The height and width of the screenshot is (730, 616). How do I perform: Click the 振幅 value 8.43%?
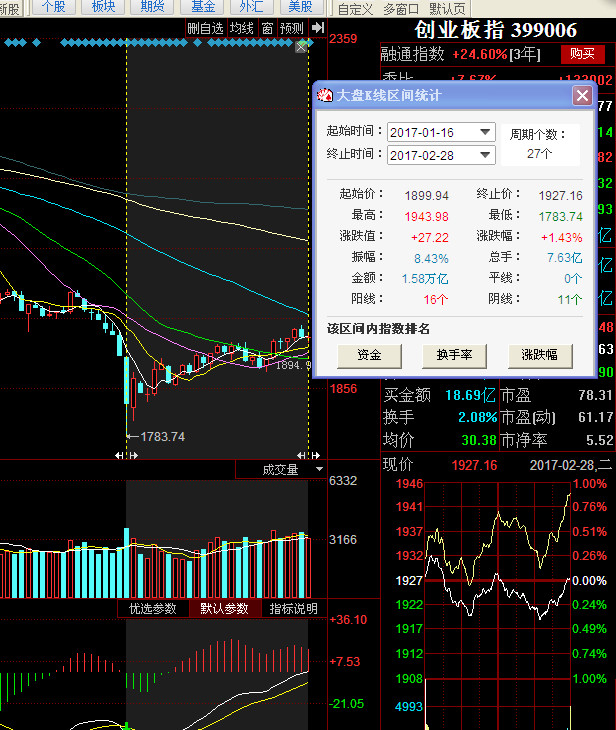point(431,258)
